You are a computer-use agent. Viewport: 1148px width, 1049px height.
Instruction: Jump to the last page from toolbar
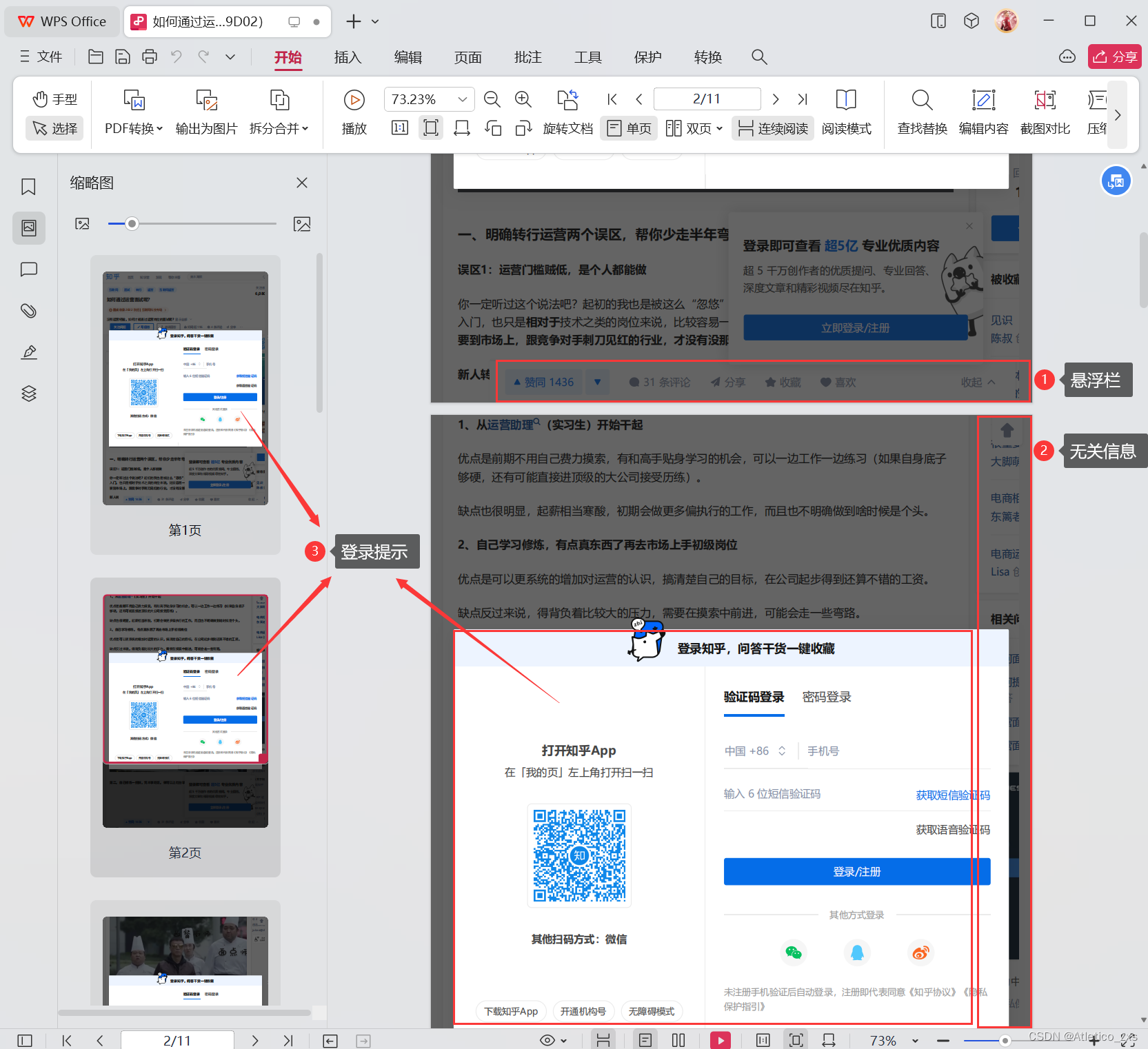pyautogui.click(x=803, y=99)
